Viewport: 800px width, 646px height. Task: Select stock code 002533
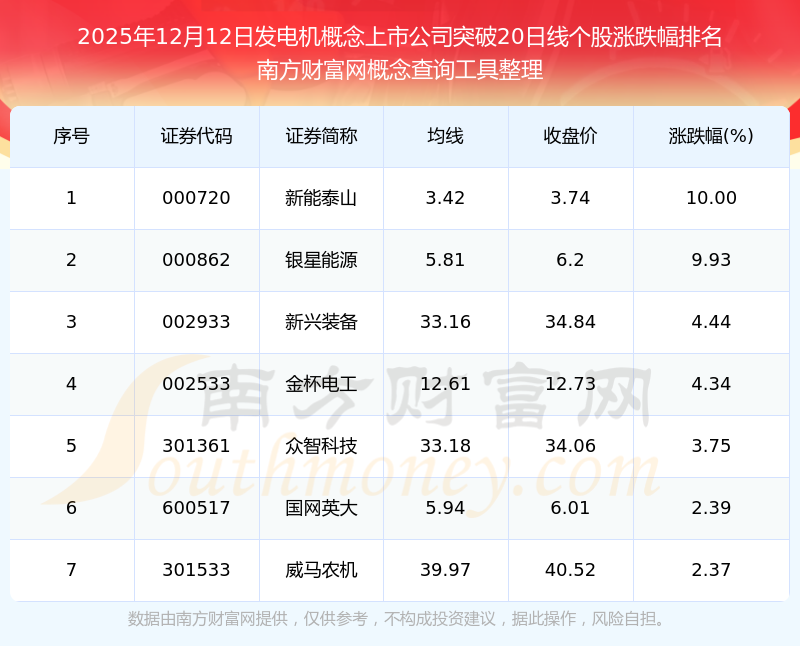[196, 384]
